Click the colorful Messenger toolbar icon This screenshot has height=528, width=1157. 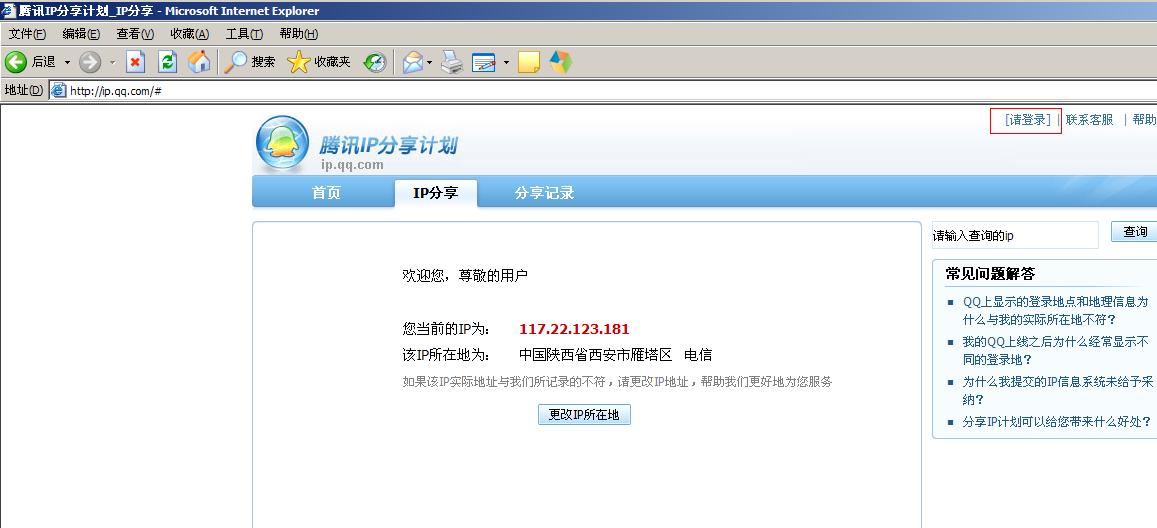[x=561, y=63]
